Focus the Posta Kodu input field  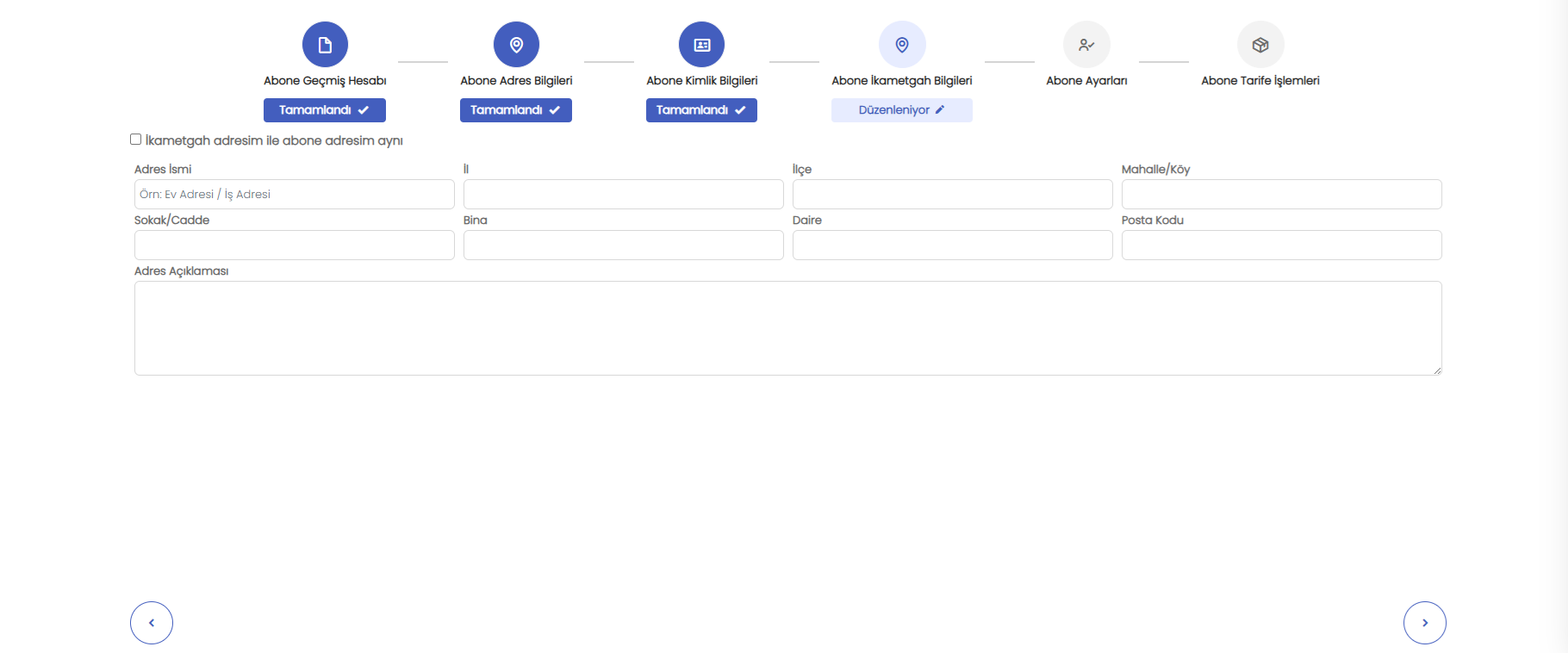click(1281, 246)
